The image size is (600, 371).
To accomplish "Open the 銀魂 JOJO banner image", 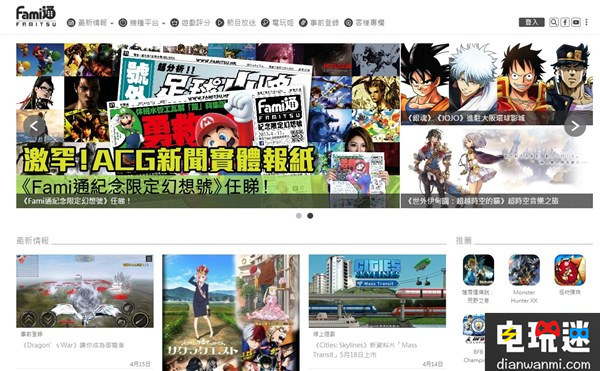I will tap(497, 84).
